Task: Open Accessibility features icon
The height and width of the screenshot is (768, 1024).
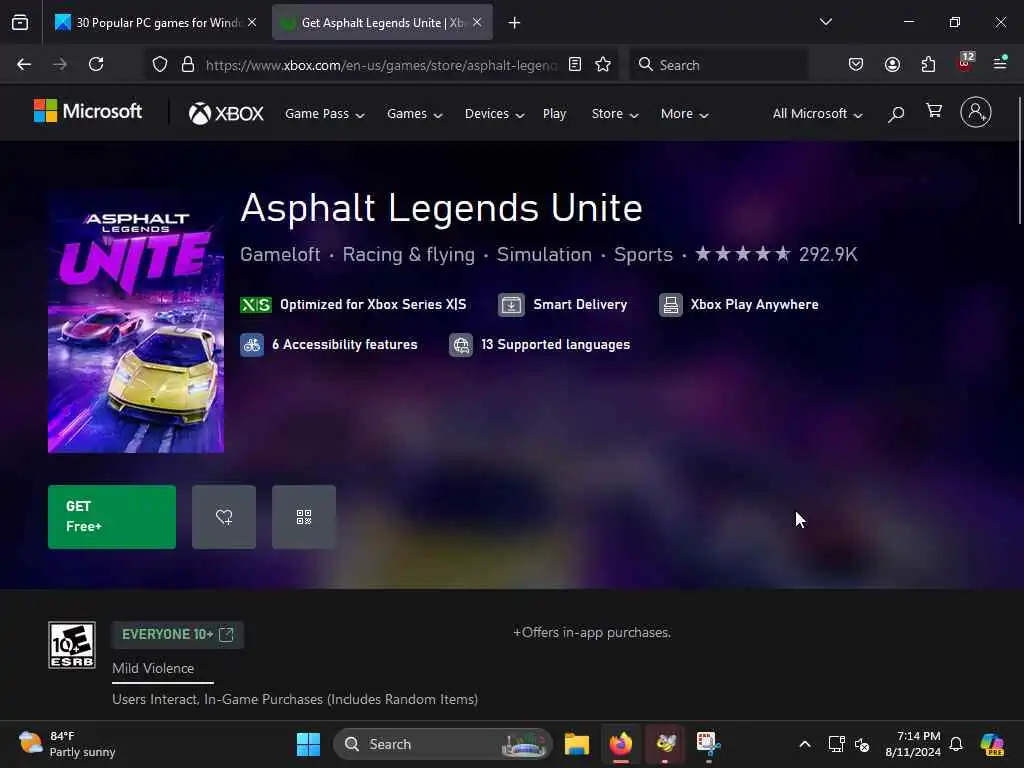Action: click(x=252, y=345)
